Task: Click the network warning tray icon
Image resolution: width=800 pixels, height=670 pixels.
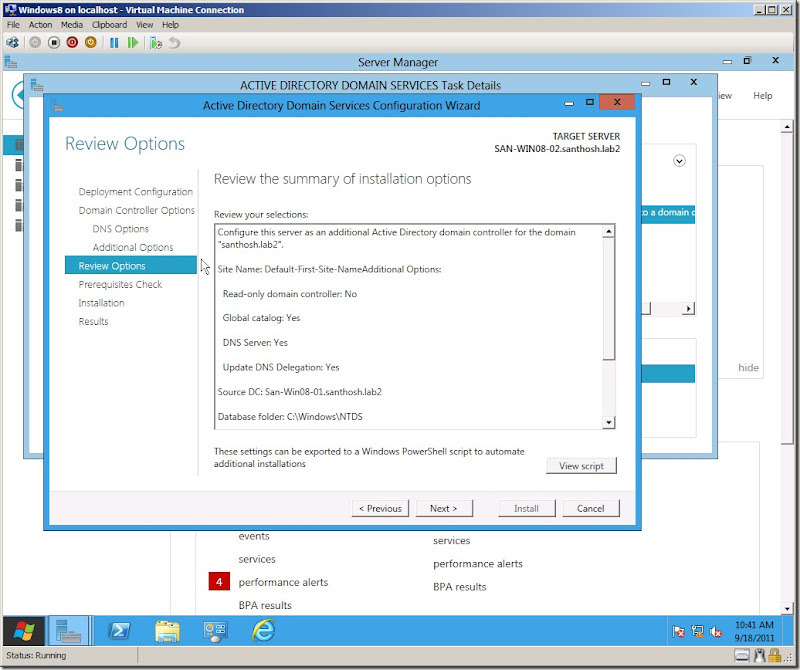Action: click(697, 632)
